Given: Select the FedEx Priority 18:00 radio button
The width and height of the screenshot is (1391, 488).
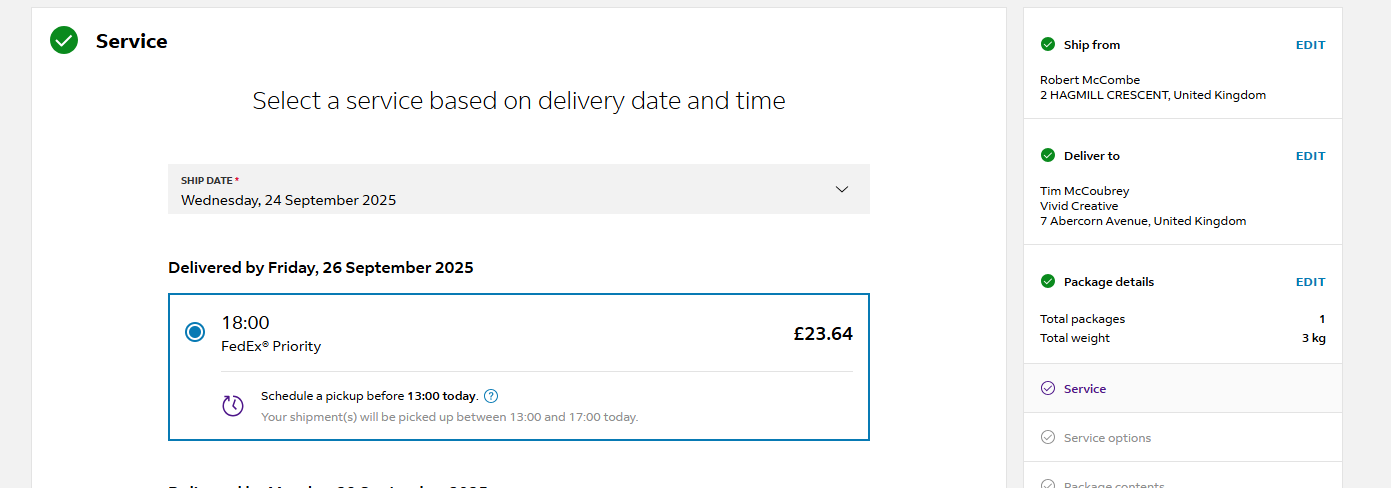Looking at the screenshot, I should point(195,332).
